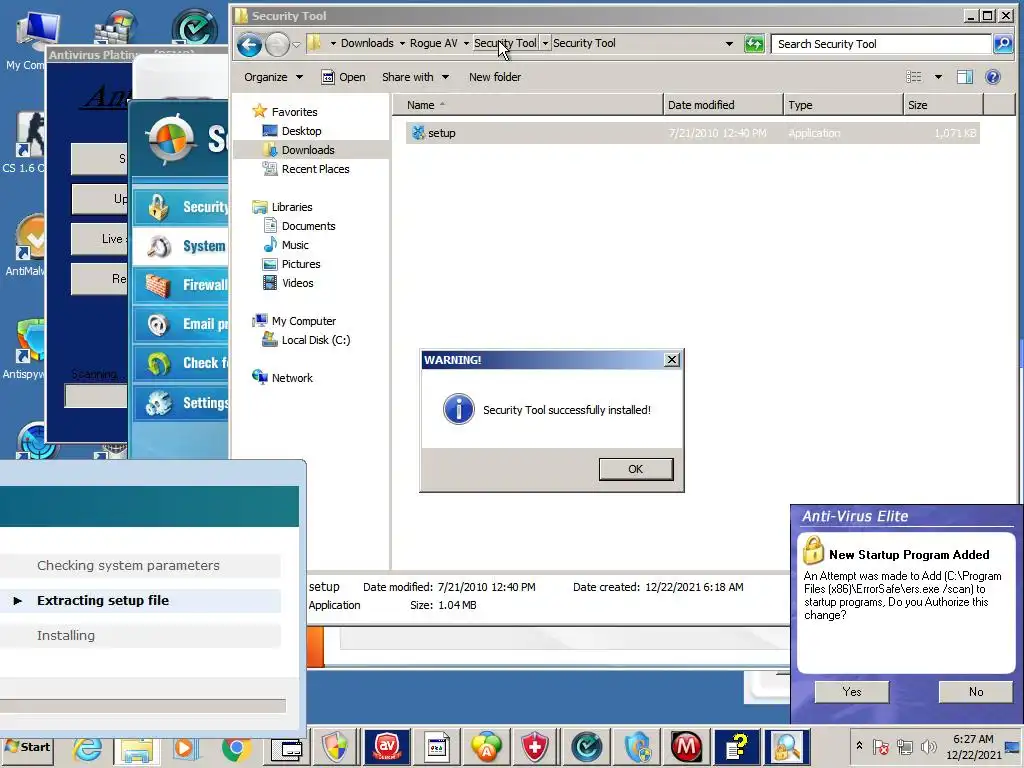Click the Downloads breadcrumb in address bar

pyautogui.click(x=367, y=43)
